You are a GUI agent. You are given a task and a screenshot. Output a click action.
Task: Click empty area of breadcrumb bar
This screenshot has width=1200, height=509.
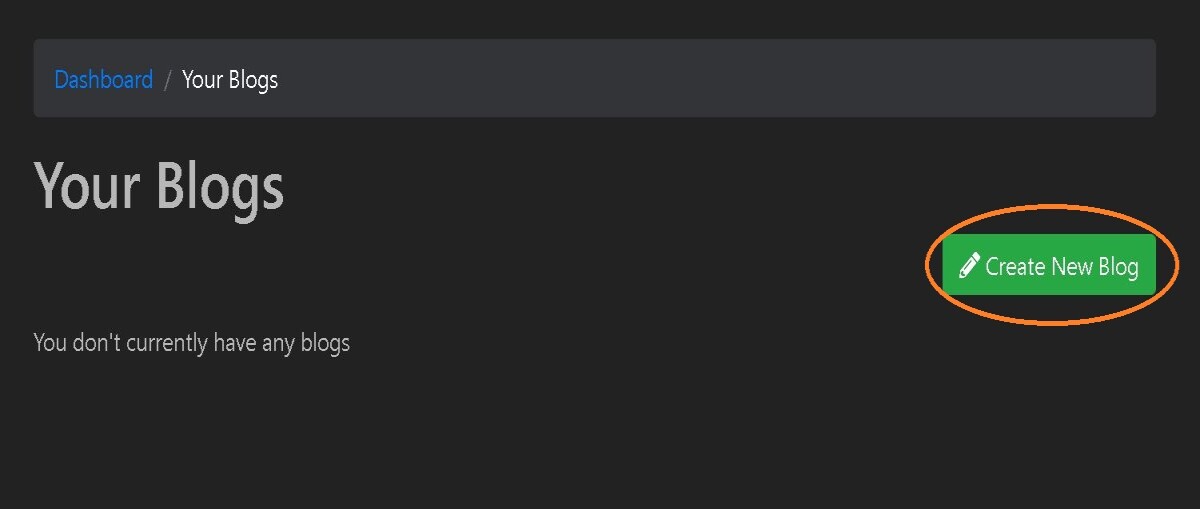click(700, 78)
